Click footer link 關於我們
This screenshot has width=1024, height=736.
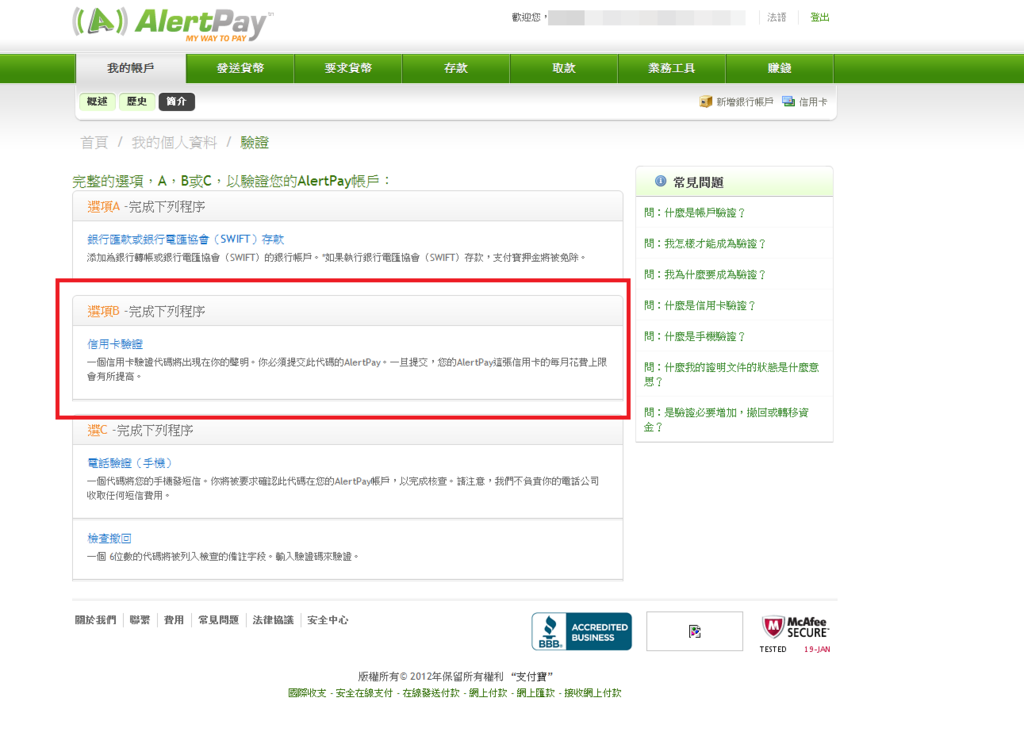tap(95, 620)
